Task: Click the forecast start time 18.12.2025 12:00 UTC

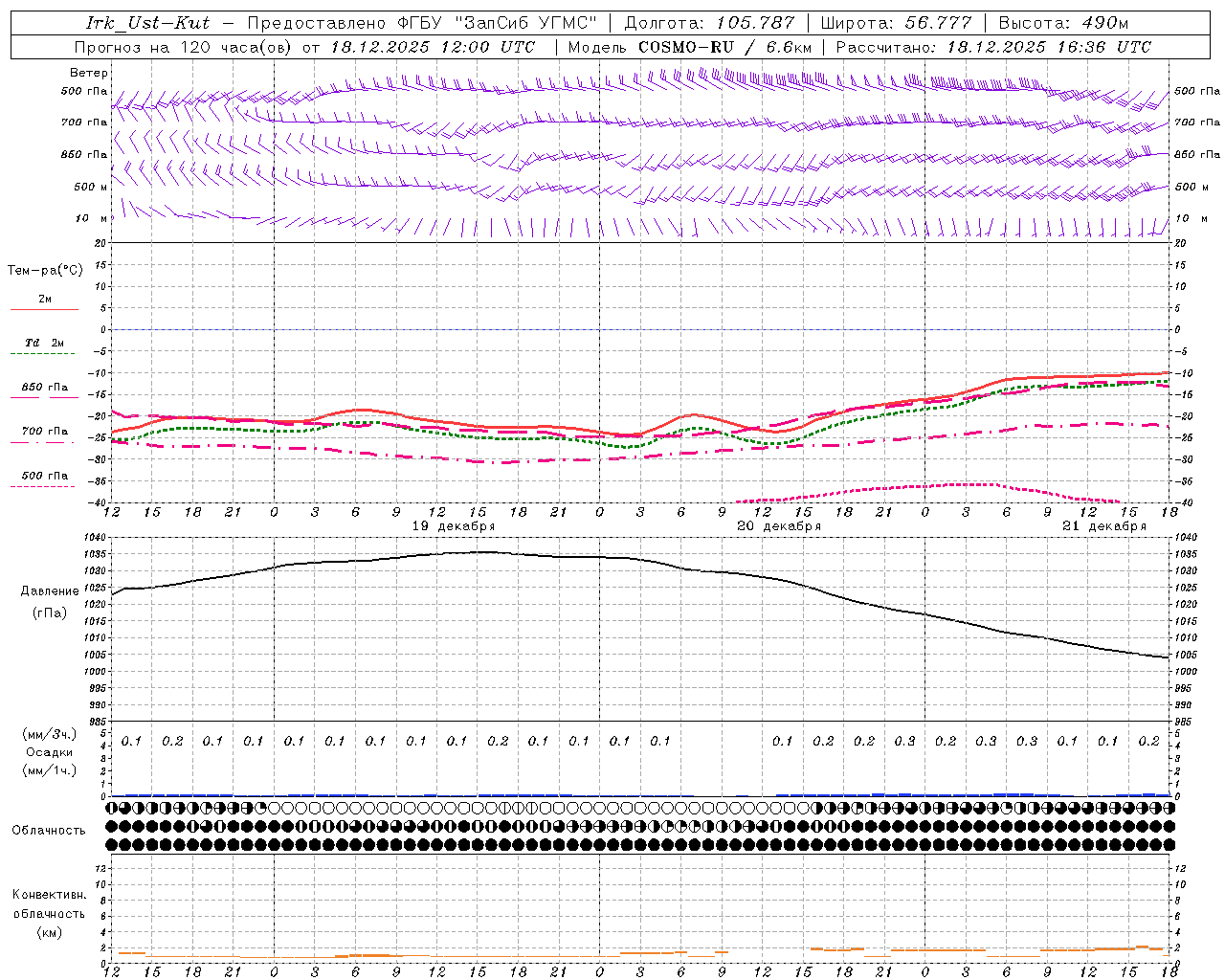Action: click(433, 47)
